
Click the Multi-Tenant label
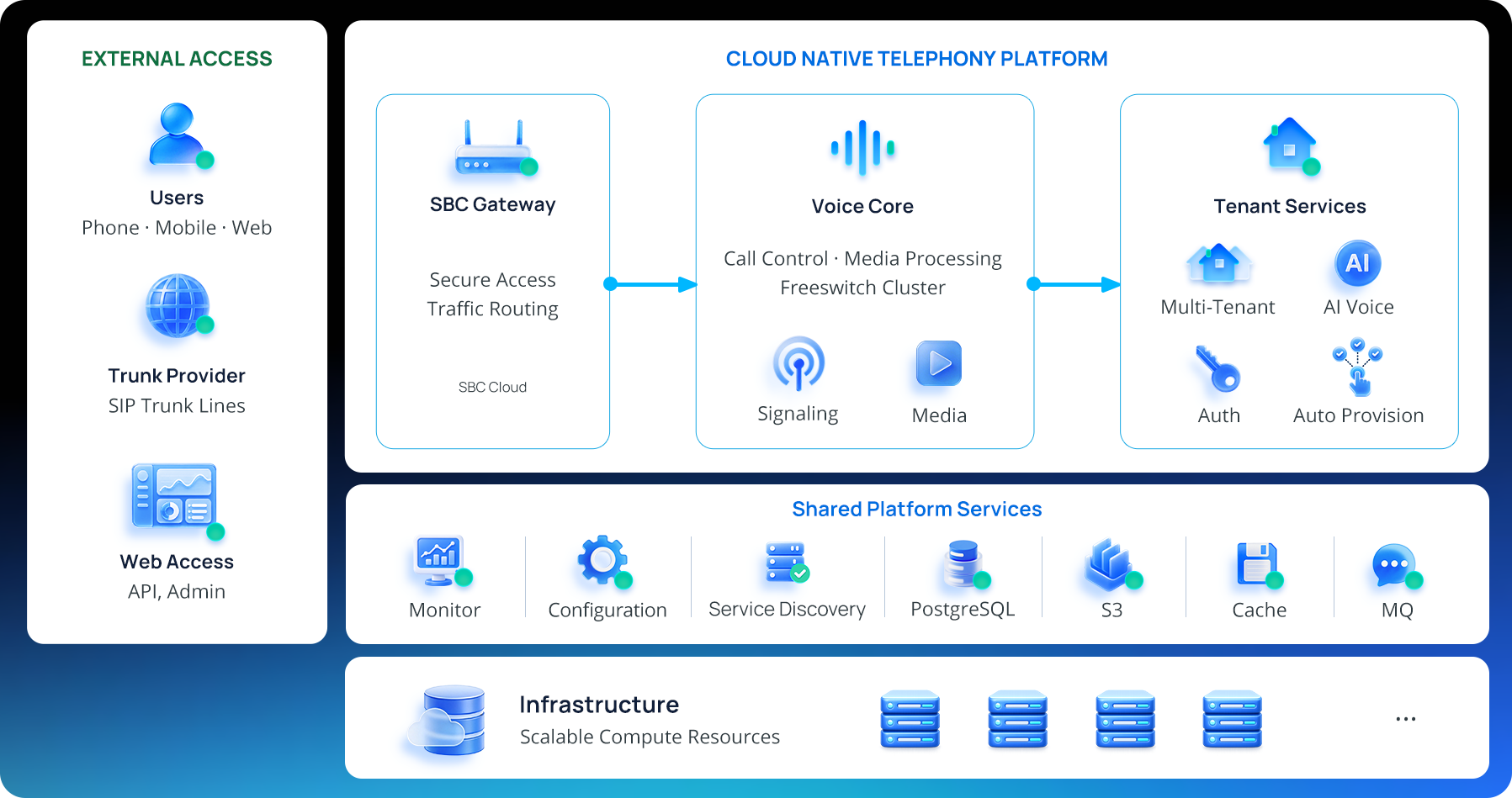(x=1218, y=308)
